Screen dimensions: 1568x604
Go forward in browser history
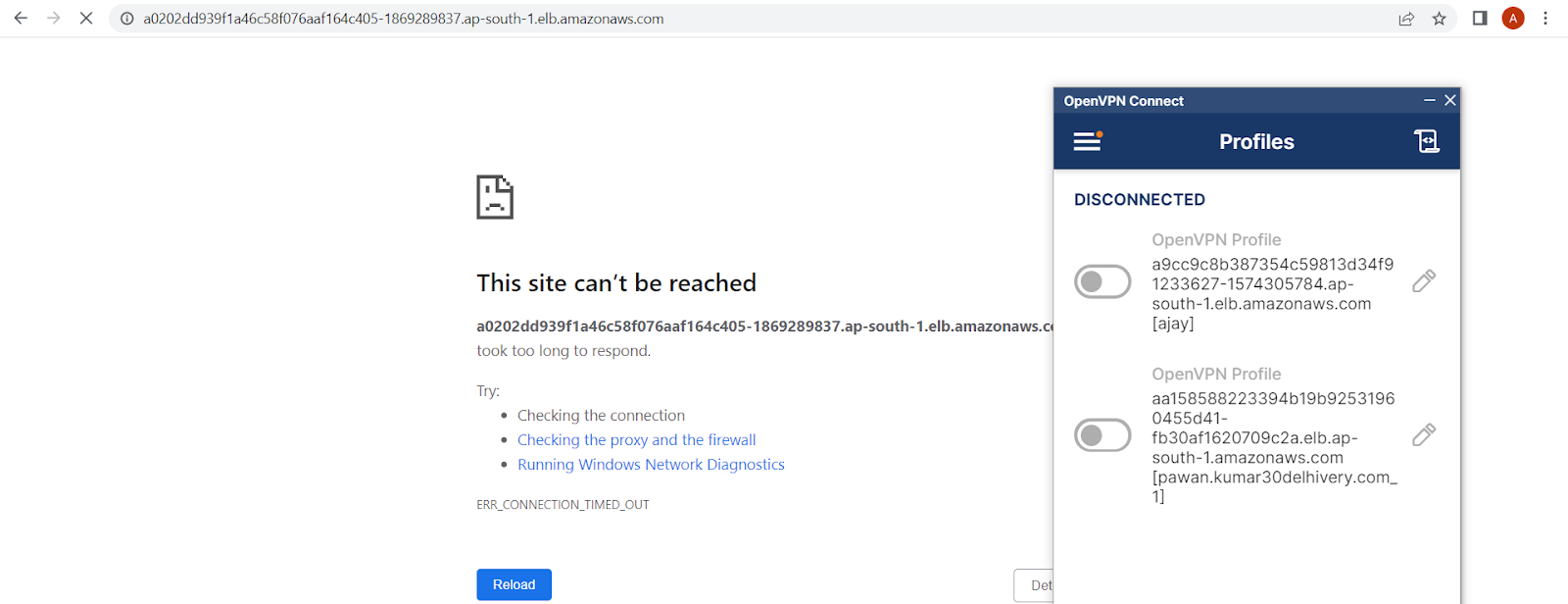point(54,19)
